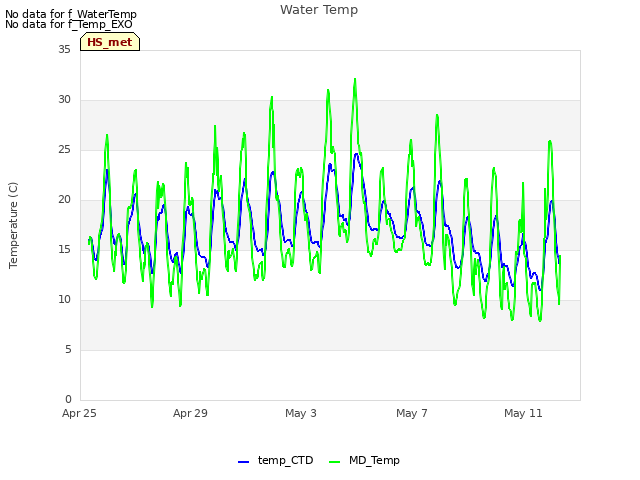Click the May 3 x-axis tick label
The height and width of the screenshot is (480, 640).
pos(301,413)
